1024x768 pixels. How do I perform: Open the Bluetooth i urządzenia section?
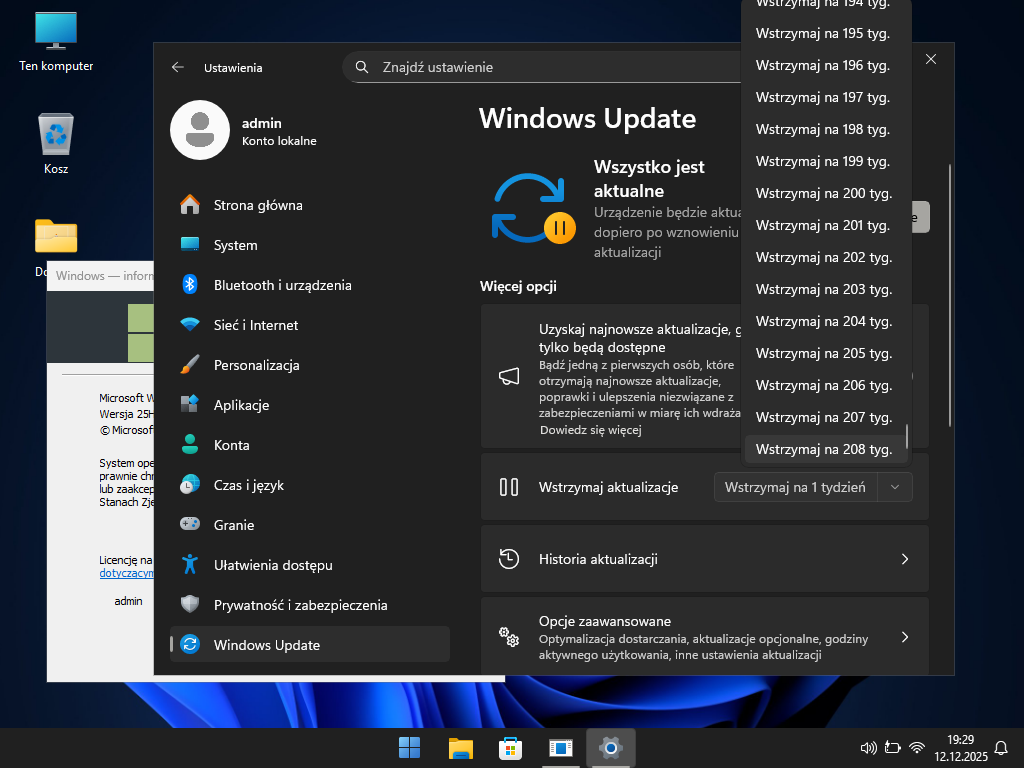(x=282, y=285)
